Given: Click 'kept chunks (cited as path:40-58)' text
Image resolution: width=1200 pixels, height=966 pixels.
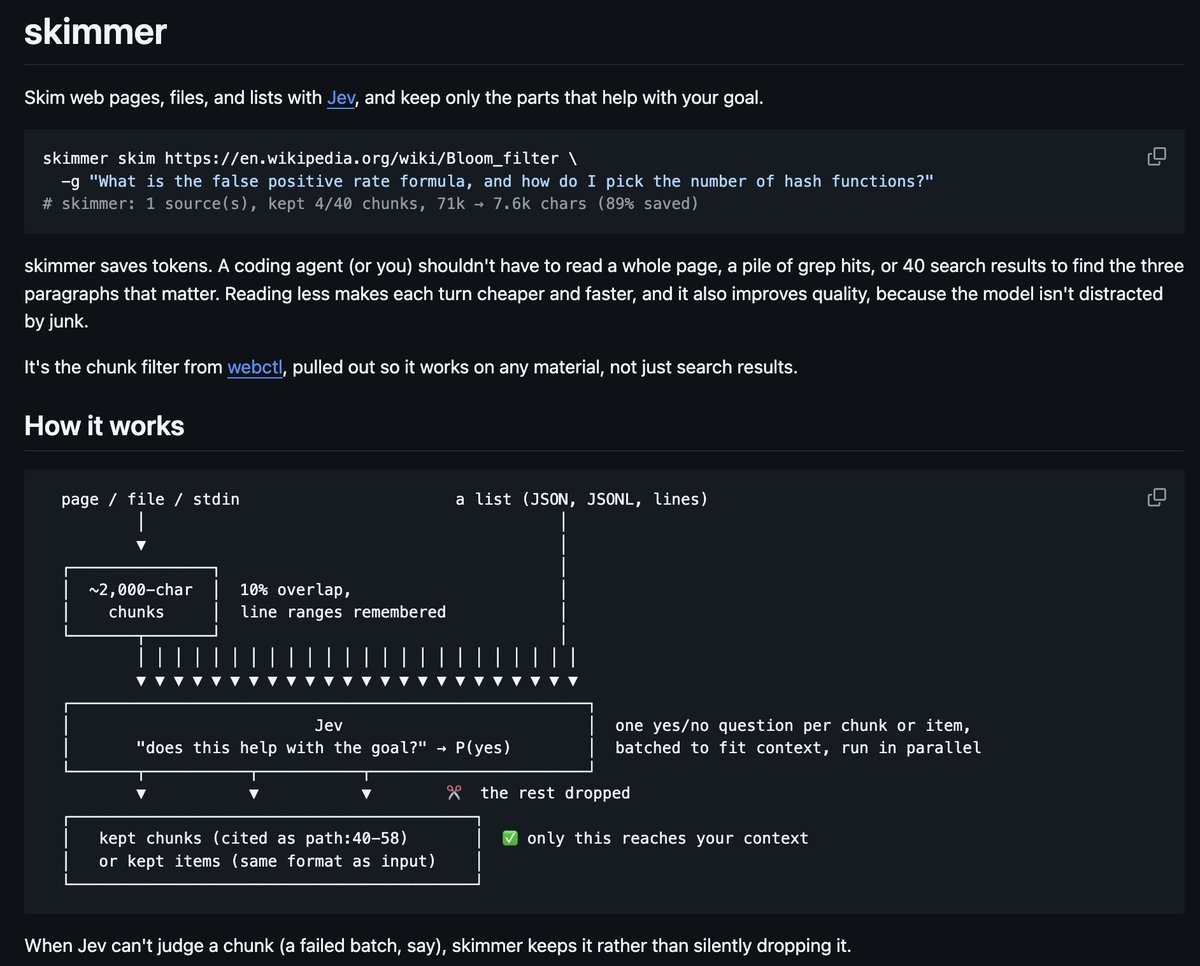Looking at the screenshot, I should pos(253,838).
